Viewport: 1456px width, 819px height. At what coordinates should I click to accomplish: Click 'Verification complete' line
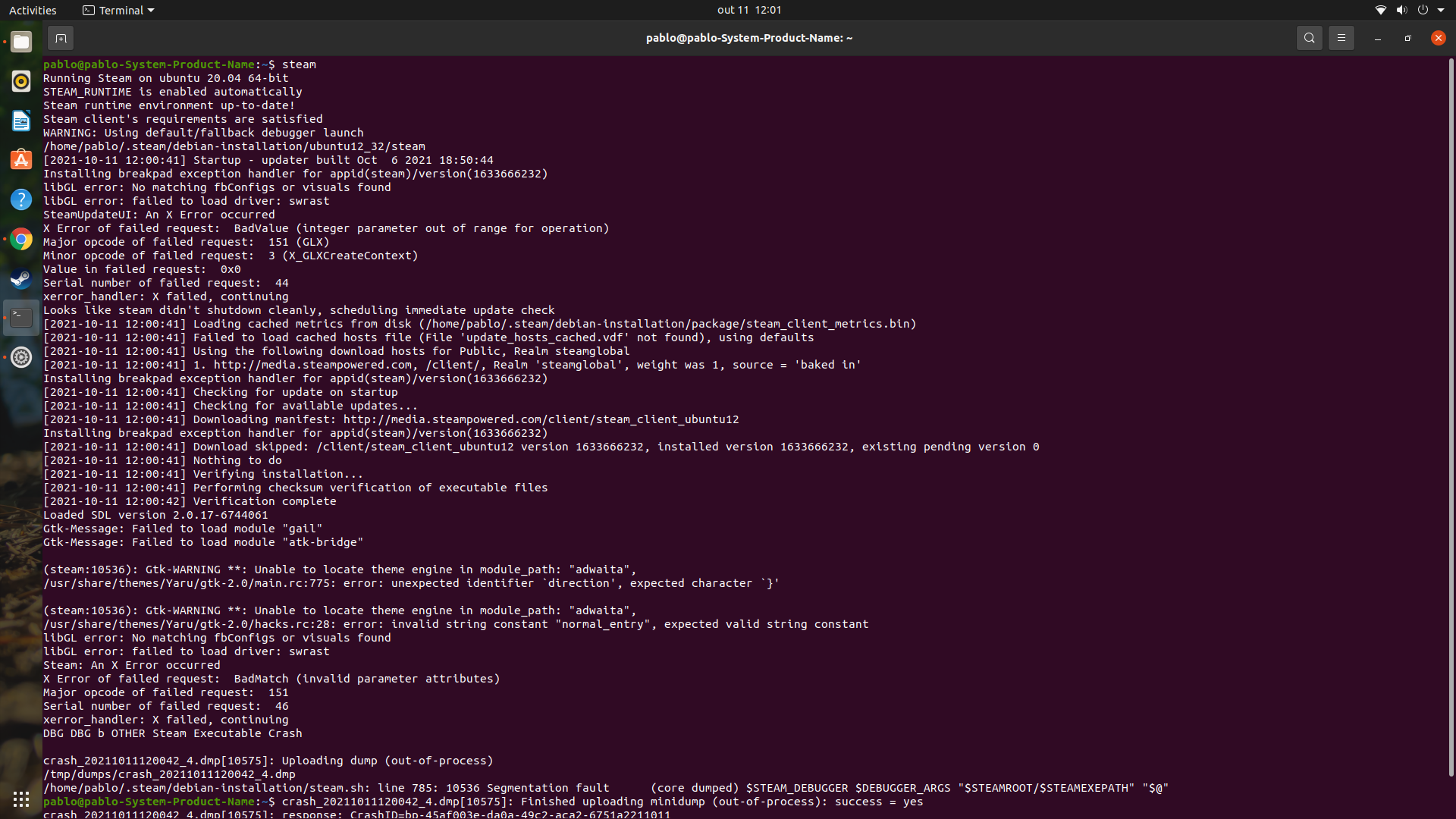tap(190, 501)
